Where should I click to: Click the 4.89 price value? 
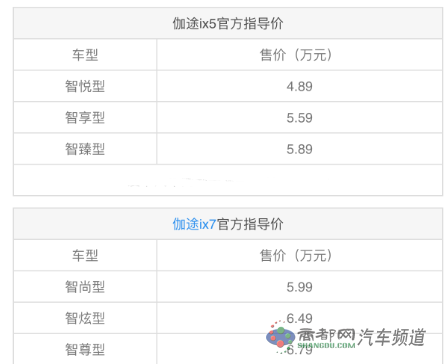(299, 86)
